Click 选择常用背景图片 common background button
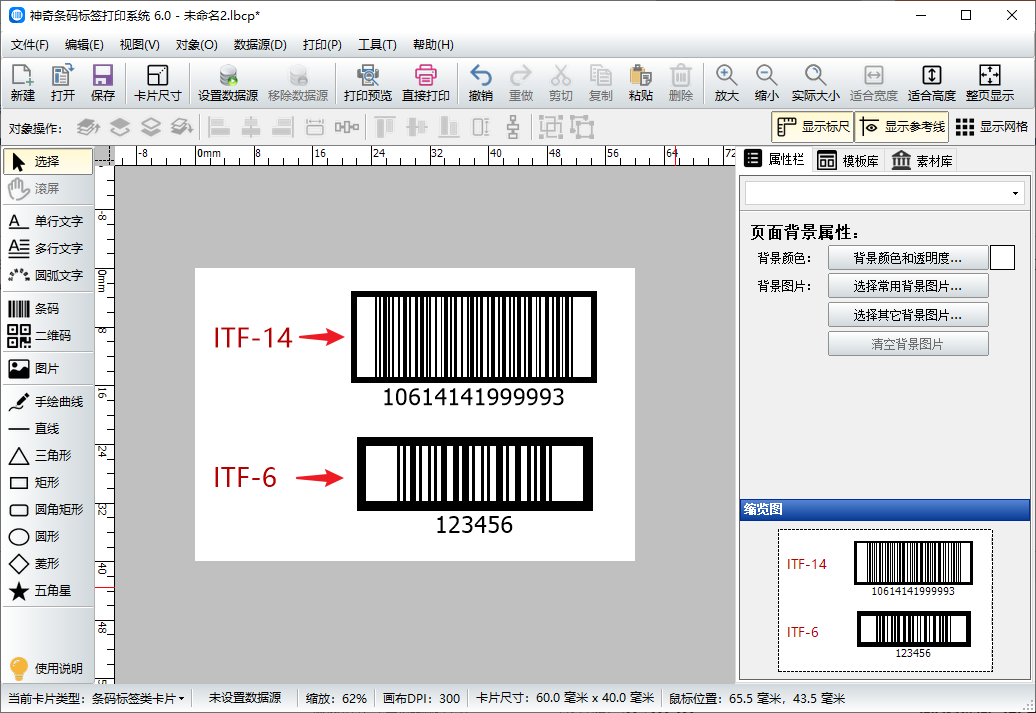Image resolution: width=1036 pixels, height=713 pixels. tap(908, 285)
